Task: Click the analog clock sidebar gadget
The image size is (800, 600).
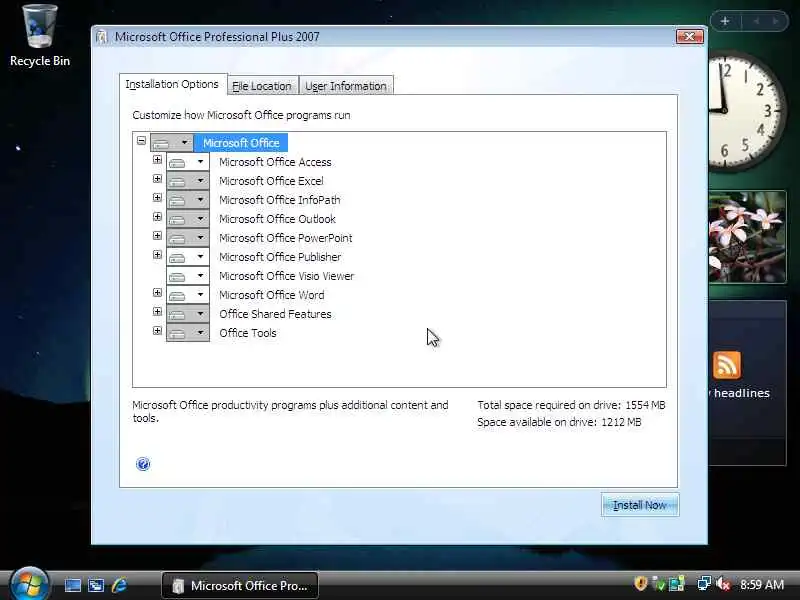Action: pyautogui.click(x=746, y=110)
